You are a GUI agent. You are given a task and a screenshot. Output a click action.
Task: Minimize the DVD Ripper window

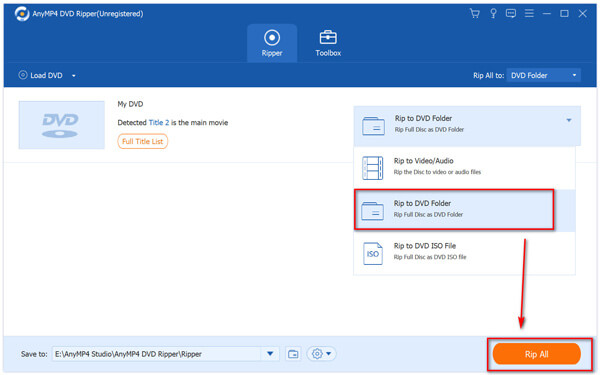coord(547,14)
